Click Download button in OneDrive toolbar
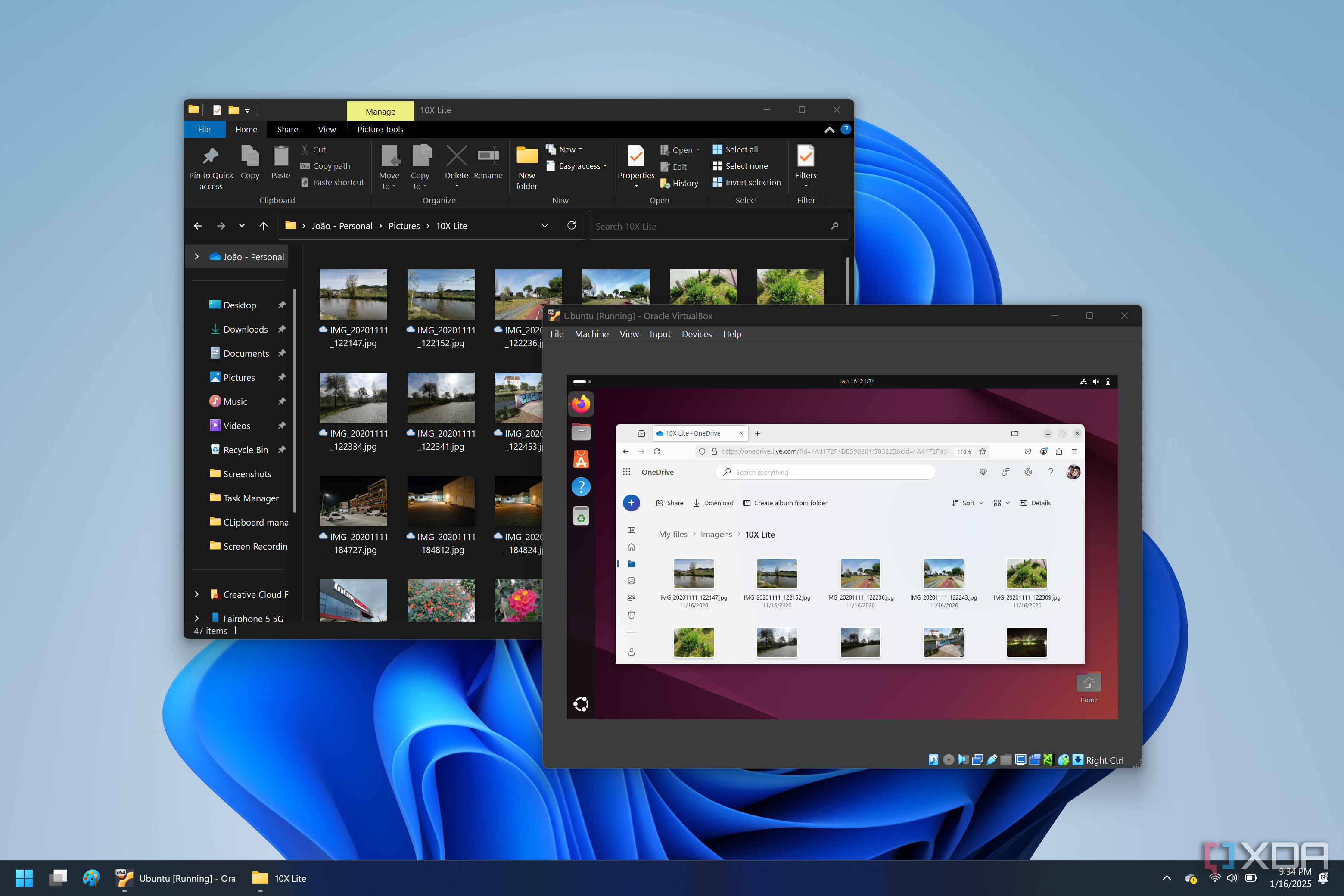Image resolution: width=1344 pixels, height=896 pixels. pos(713,503)
